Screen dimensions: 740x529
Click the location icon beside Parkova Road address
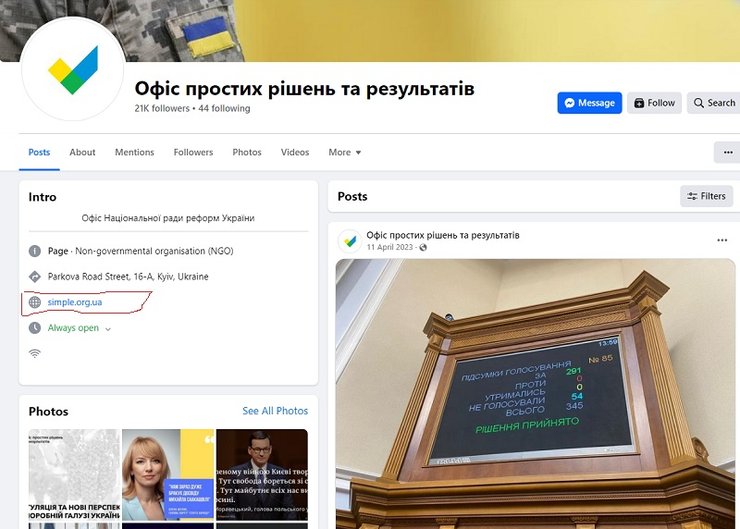pyautogui.click(x=35, y=277)
